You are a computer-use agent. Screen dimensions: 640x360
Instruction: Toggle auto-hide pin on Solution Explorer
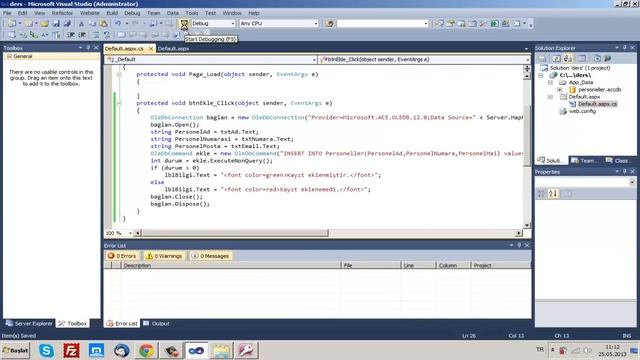tap(624, 48)
